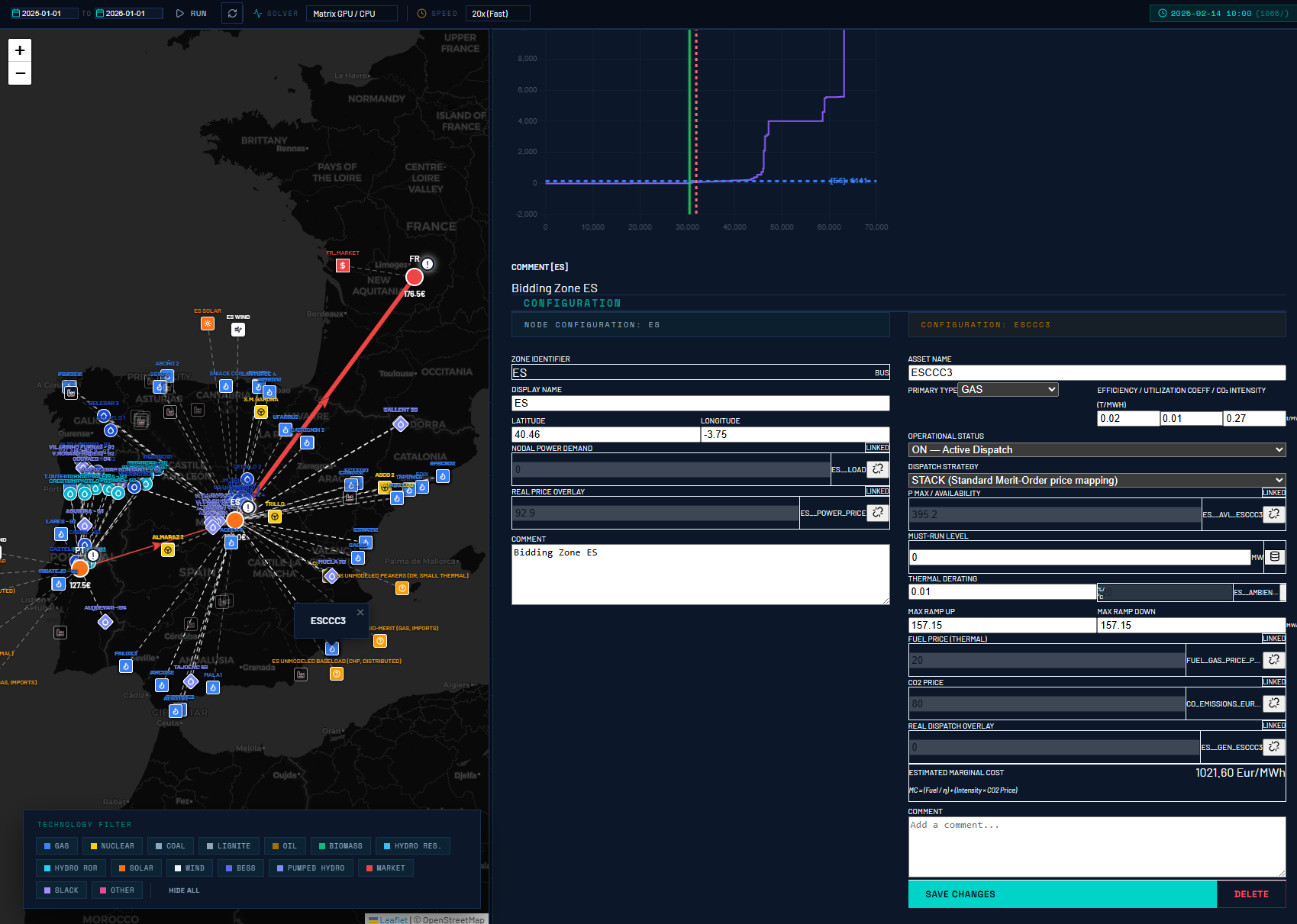Click link icon next to ES__GEN_ESCCC3

1274,747
